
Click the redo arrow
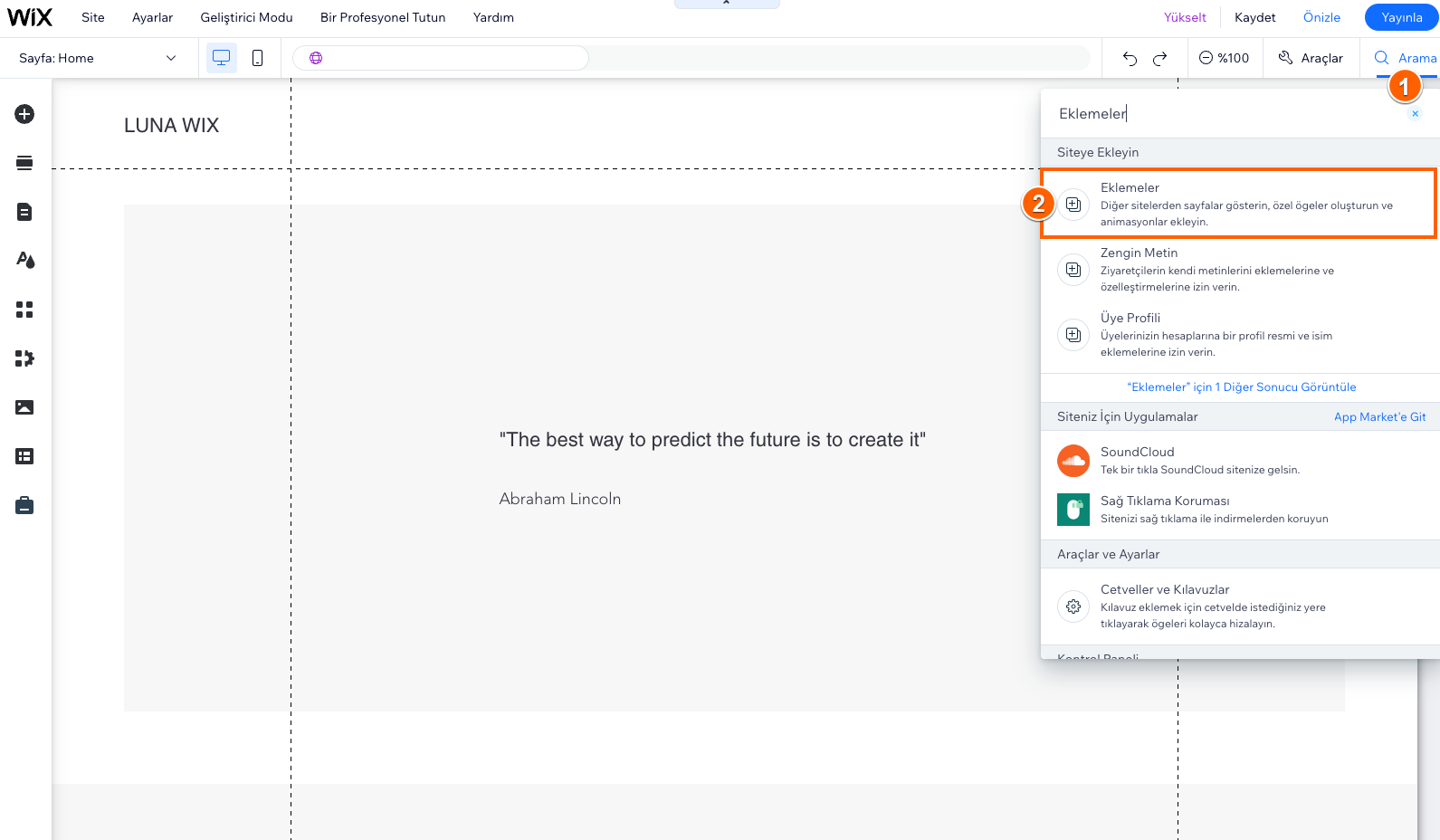pos(1159,58)
